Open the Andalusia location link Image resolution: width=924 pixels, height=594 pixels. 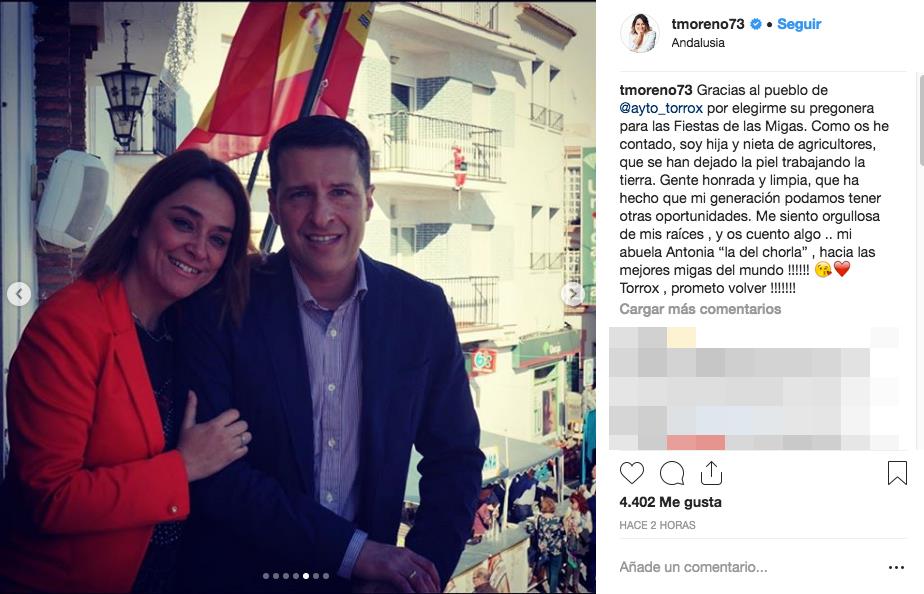pyautogui.click(x=698, y=43)
